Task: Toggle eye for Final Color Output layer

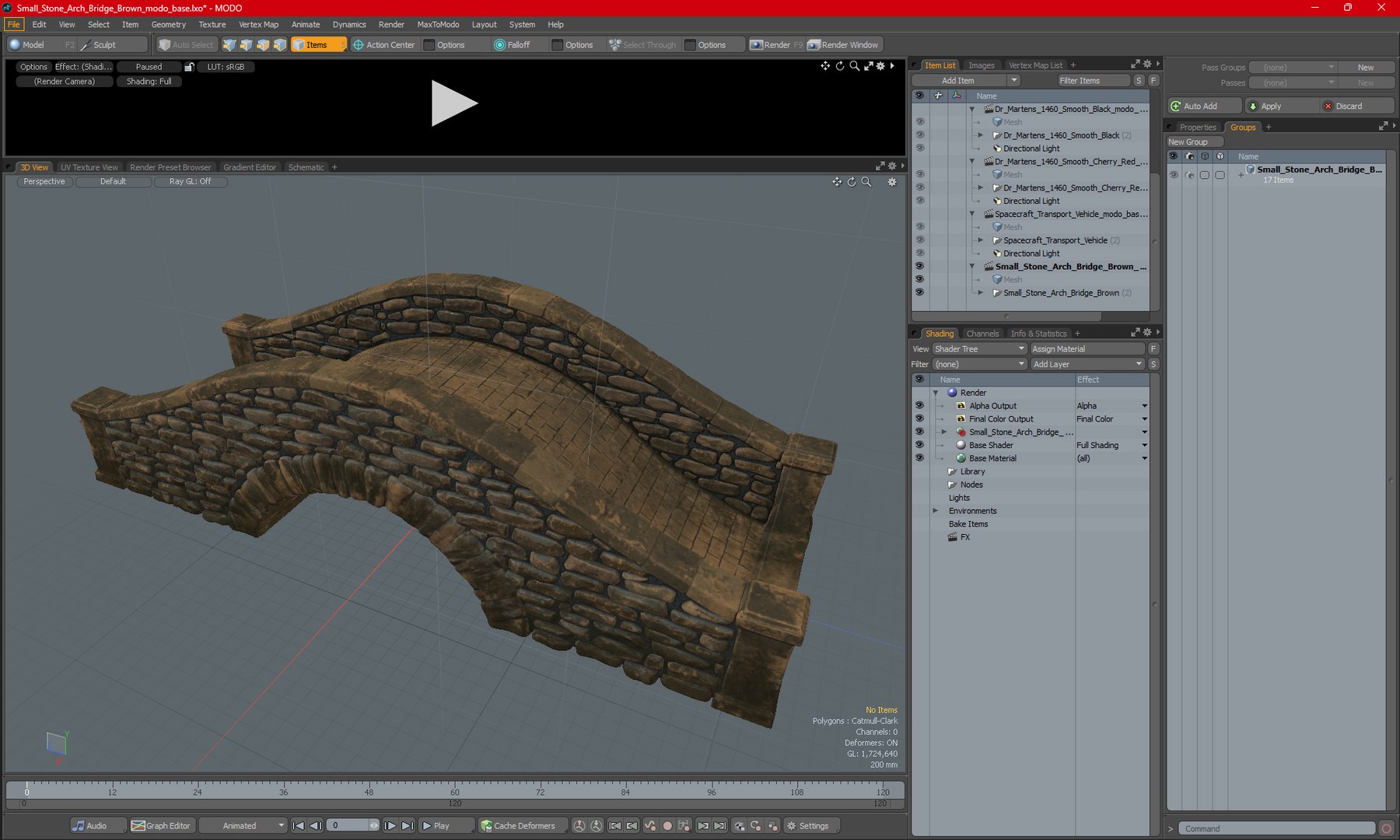Action: click(x=919, y=418)
